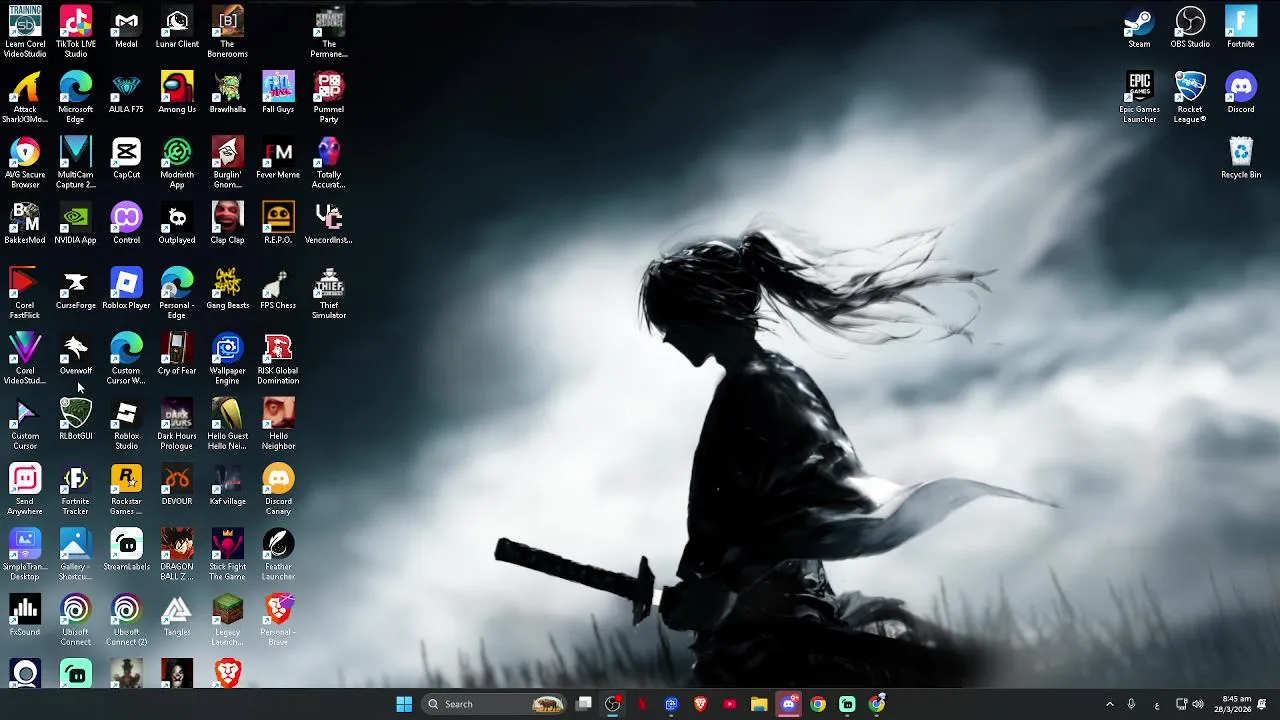Viewport: 1280px width, 720px height.
Task: Click the Recycle Bin icon
Action: 1241,158
